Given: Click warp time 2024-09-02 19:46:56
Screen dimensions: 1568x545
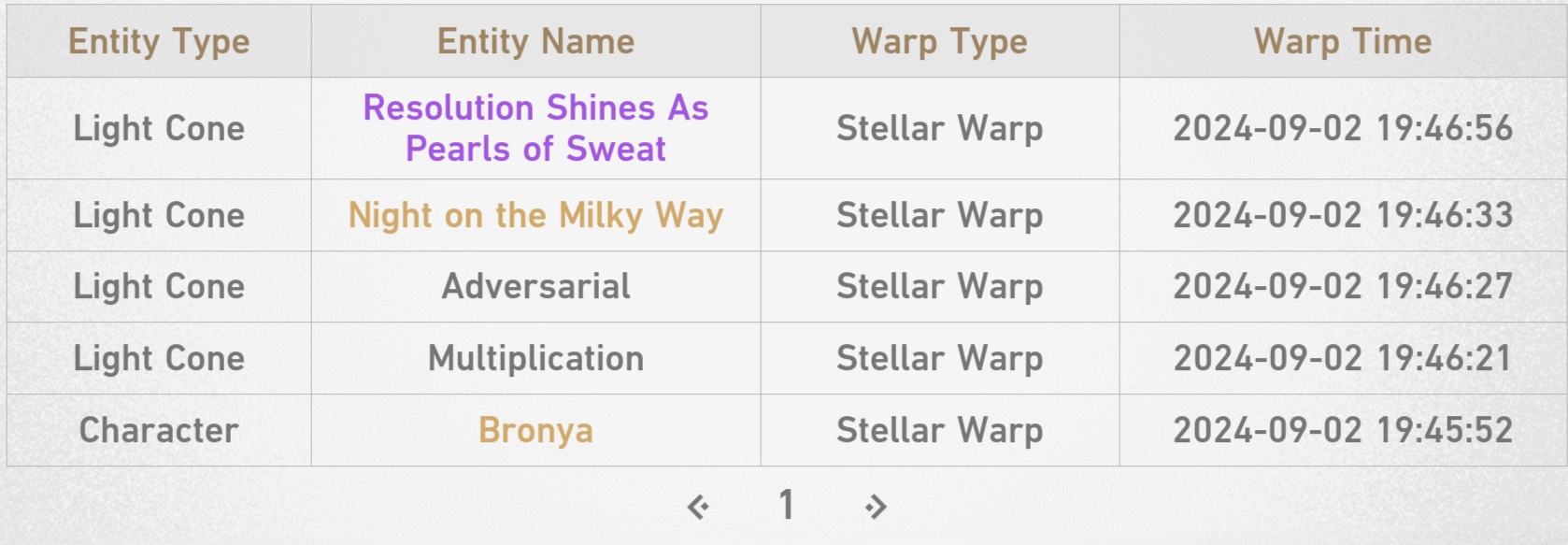Looking at the screenshot, I should pyautogui.click(x=1342, y=128).
